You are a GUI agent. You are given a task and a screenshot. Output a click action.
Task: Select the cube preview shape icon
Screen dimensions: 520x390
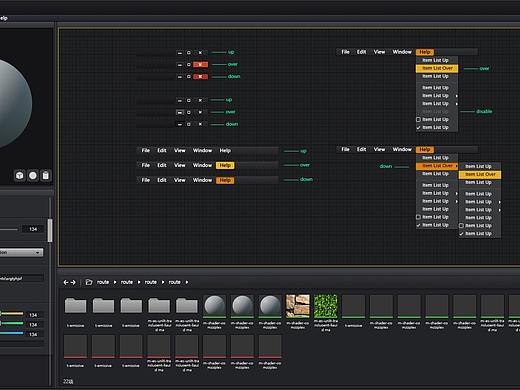(20, 175)
